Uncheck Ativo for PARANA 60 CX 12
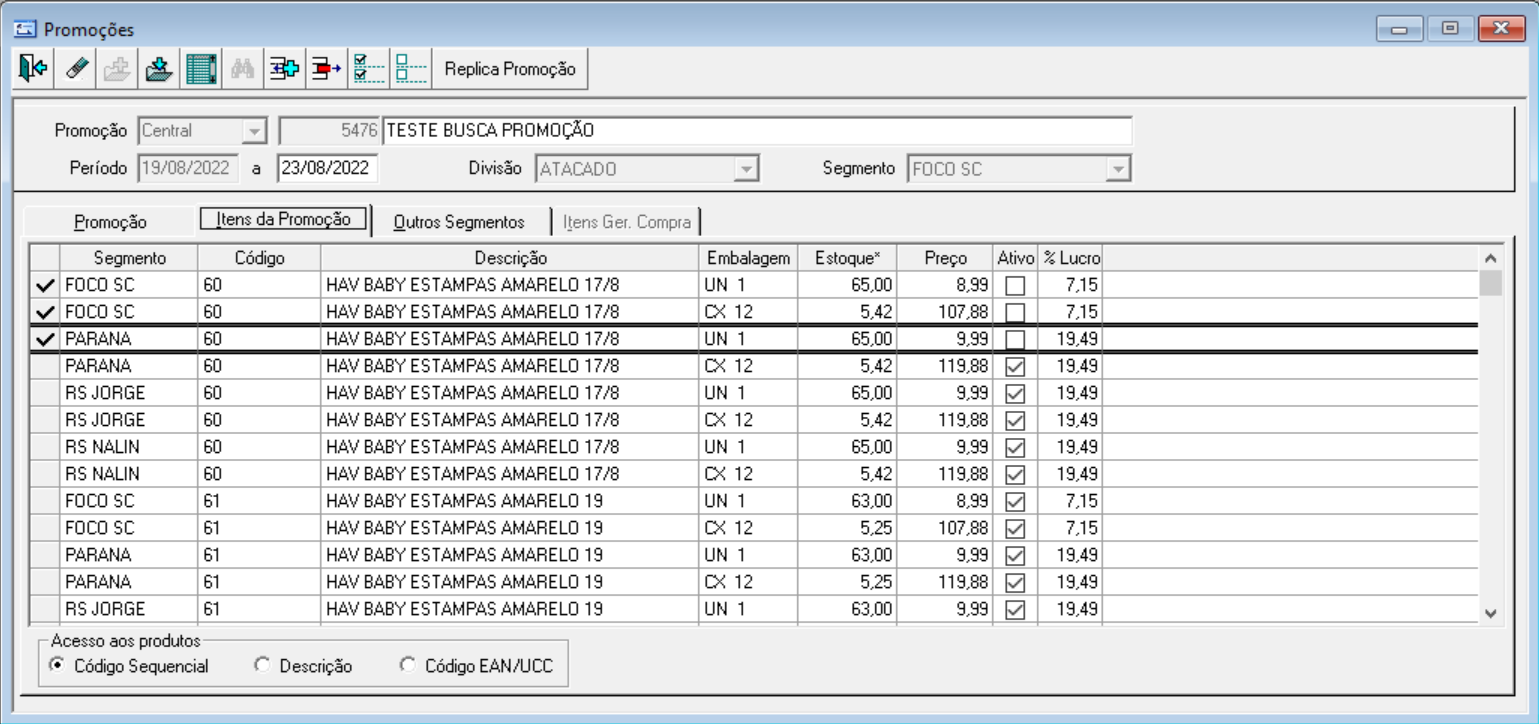The width and height of the screenshot is (1539, 724). point(1015,366)
